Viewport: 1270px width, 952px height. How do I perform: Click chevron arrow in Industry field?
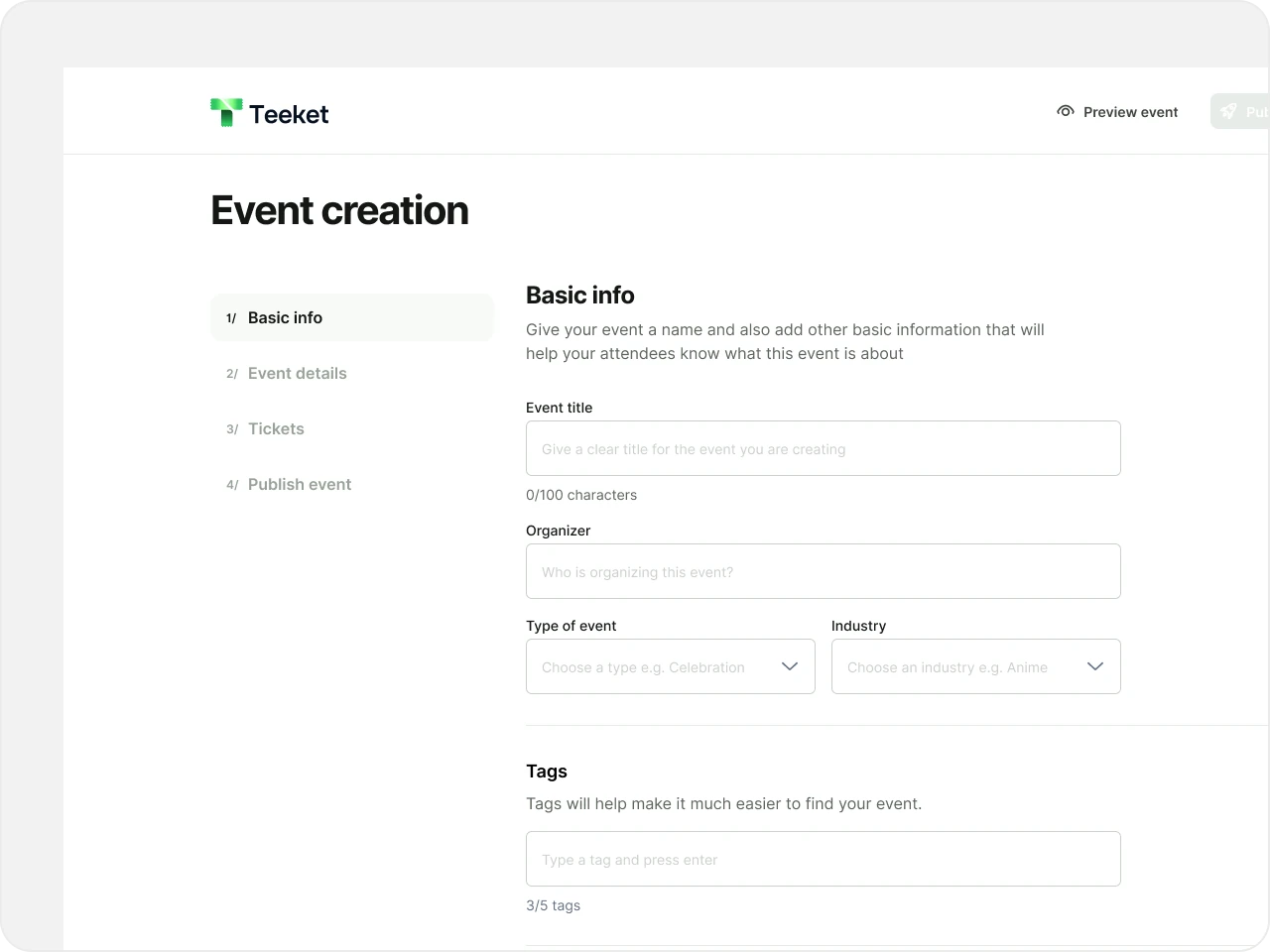(x=1095, y=666)
